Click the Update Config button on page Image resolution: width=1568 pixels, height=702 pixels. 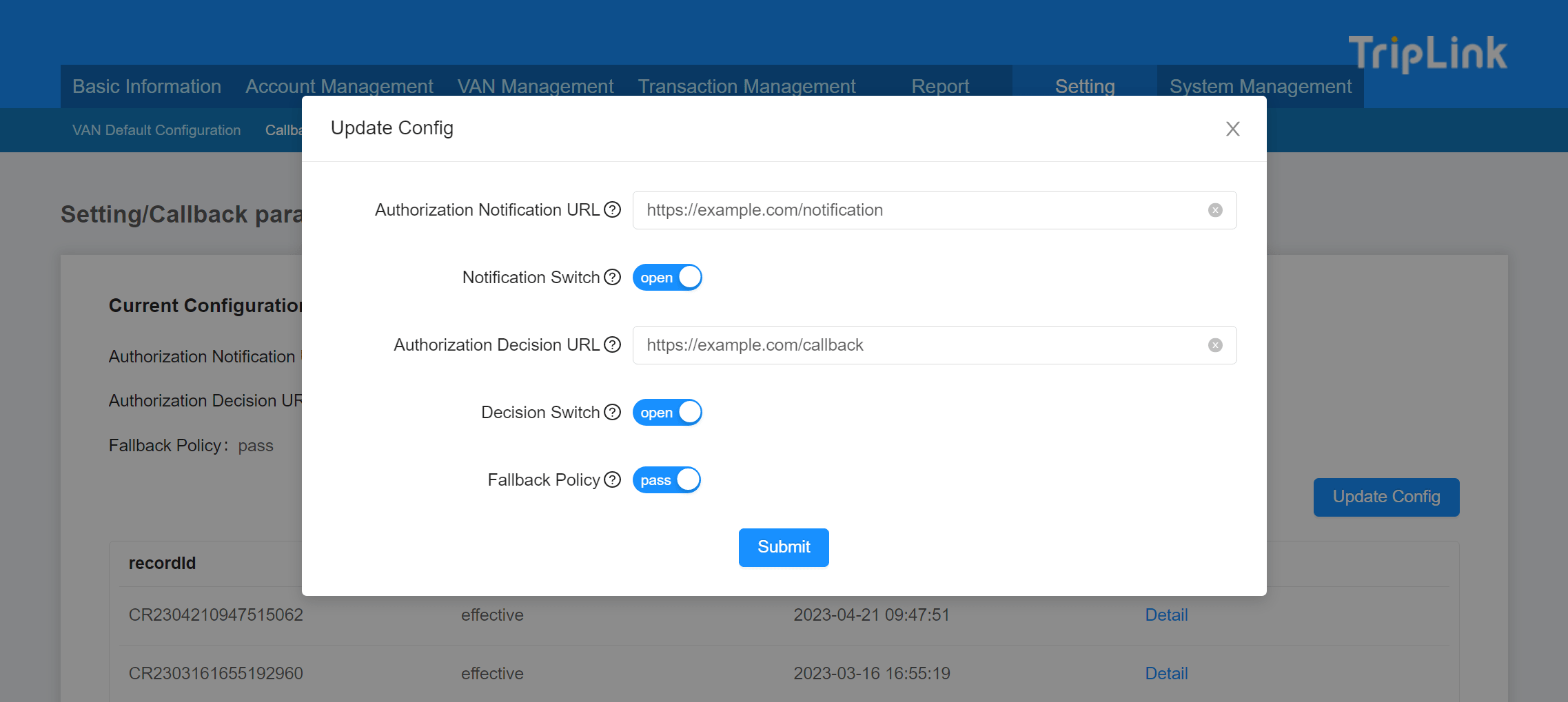1385,497
